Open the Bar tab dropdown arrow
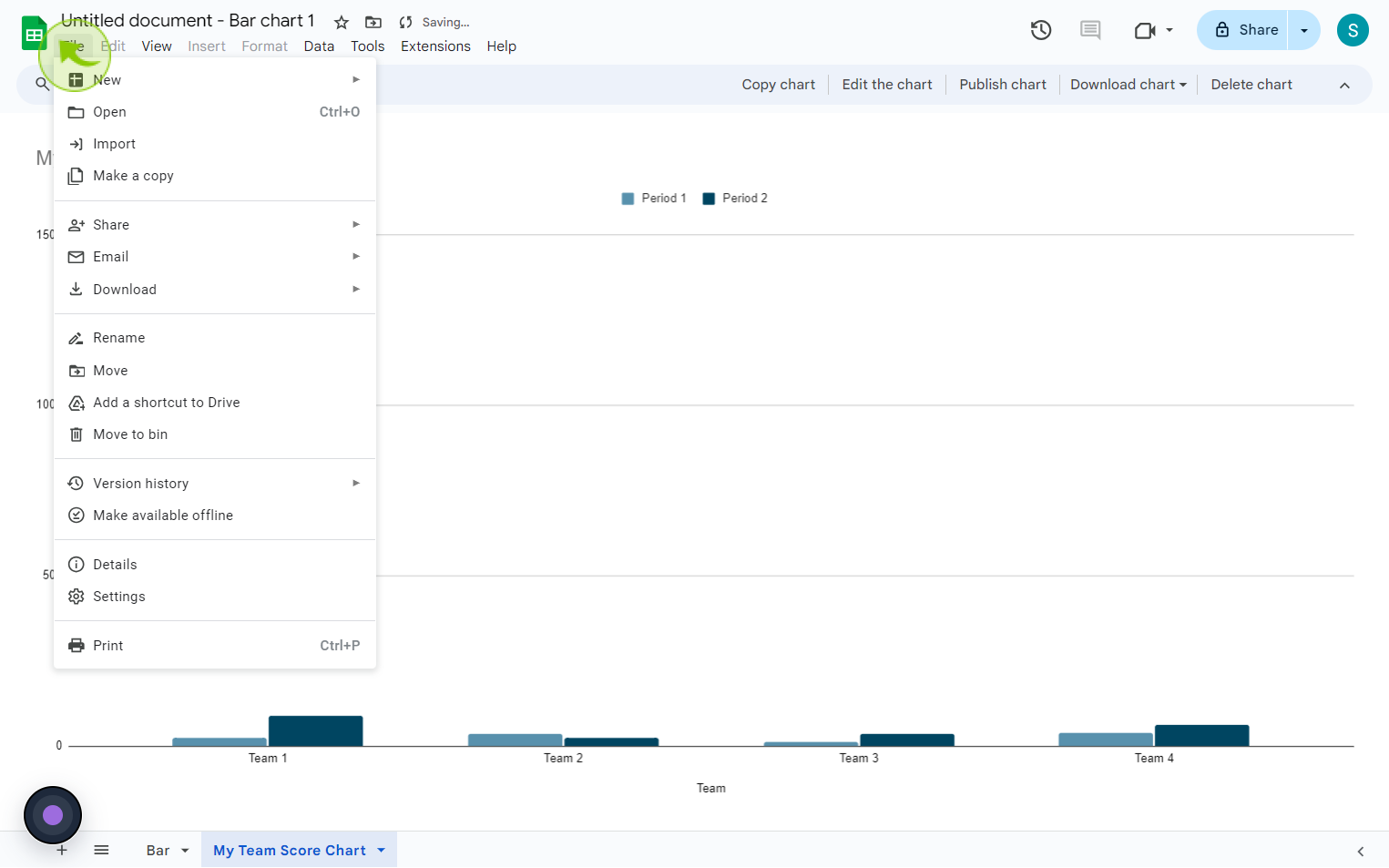The width and height of the screenshot is (1389, 868). click(185, 851)
